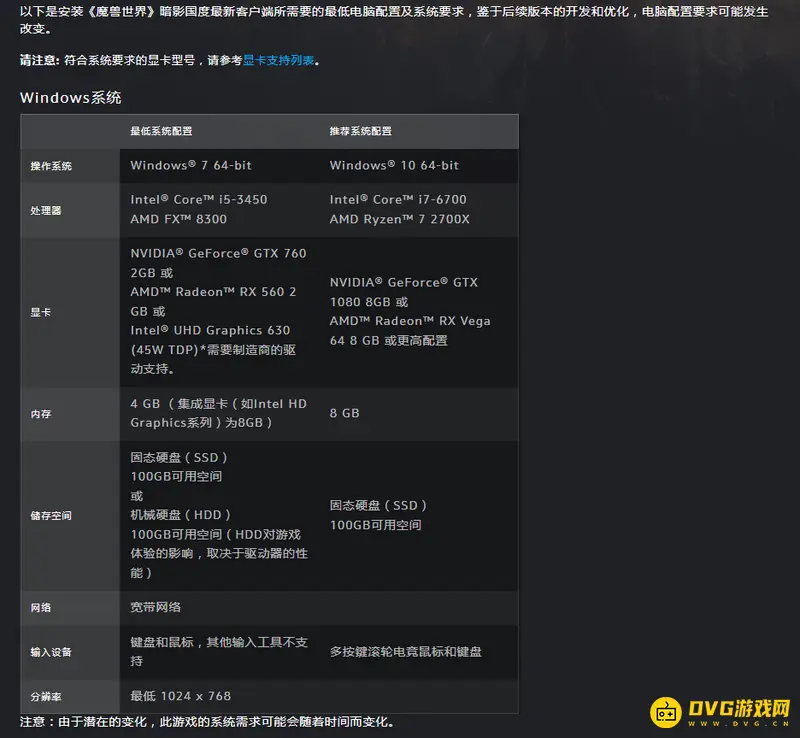
Task: Select the AMD FX 8300 text
Action: point(179,219)
